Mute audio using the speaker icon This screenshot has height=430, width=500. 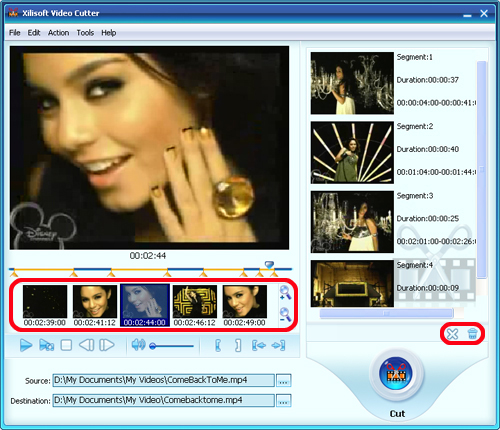tap(138, 345)
